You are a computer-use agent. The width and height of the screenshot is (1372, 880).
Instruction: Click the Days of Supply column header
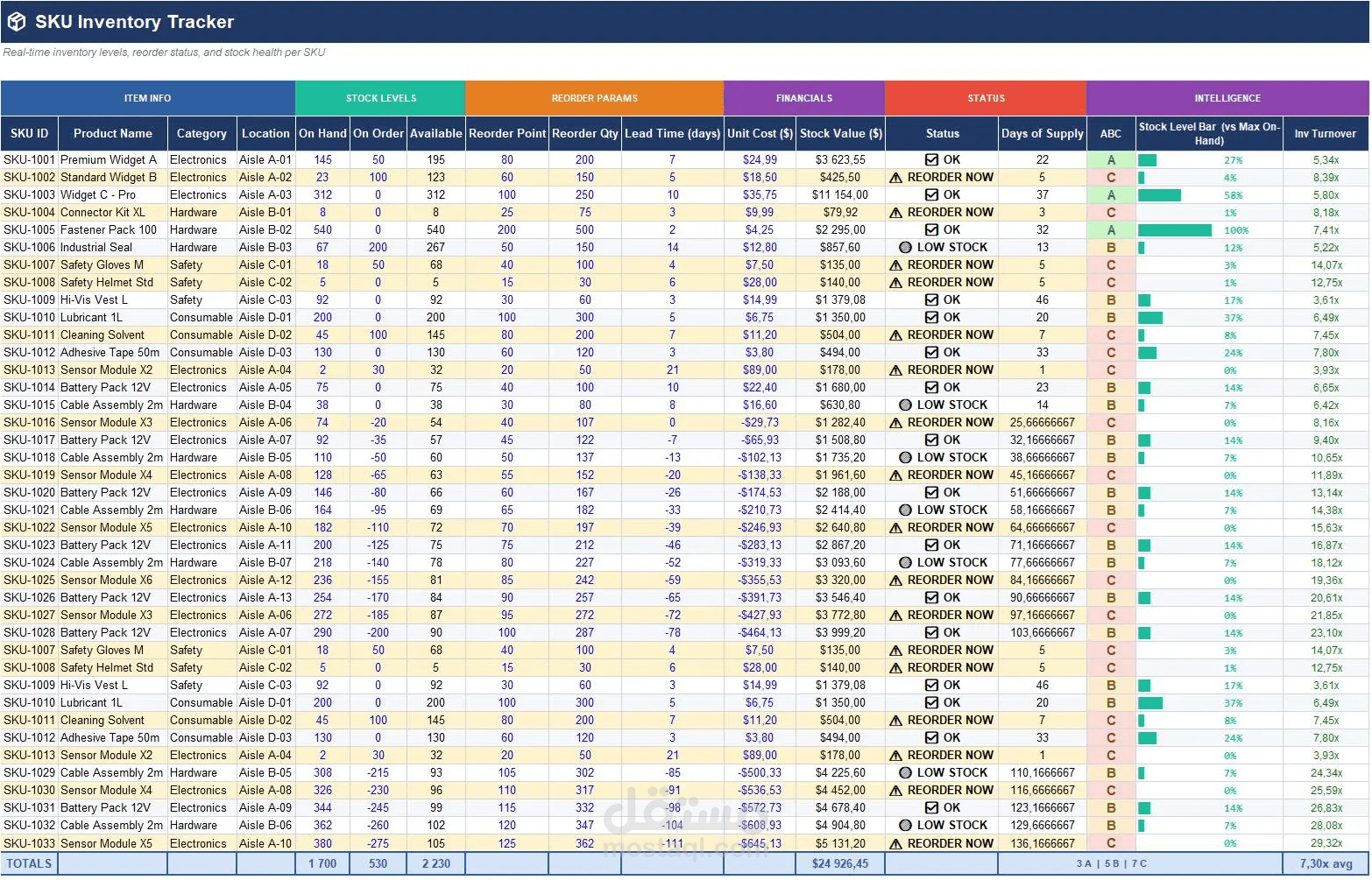[1043, 134]
